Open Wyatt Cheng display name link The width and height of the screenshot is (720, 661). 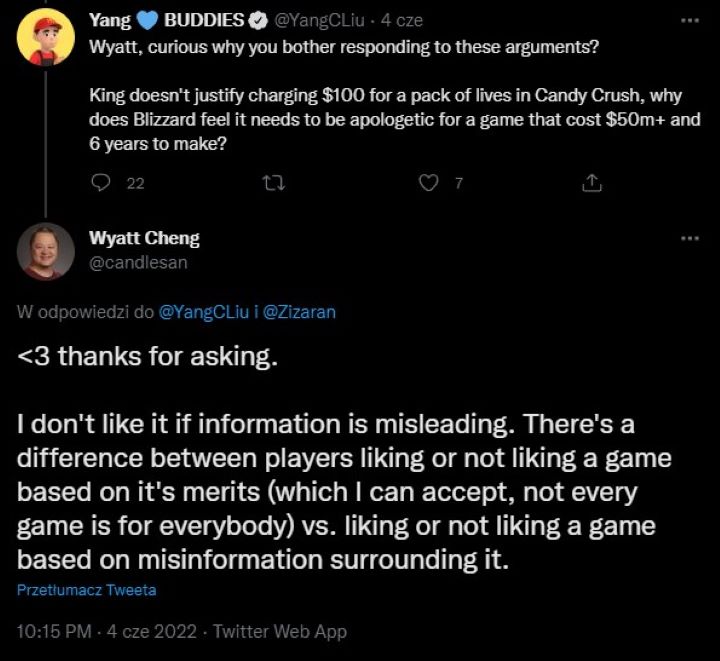tap(144, 238)
